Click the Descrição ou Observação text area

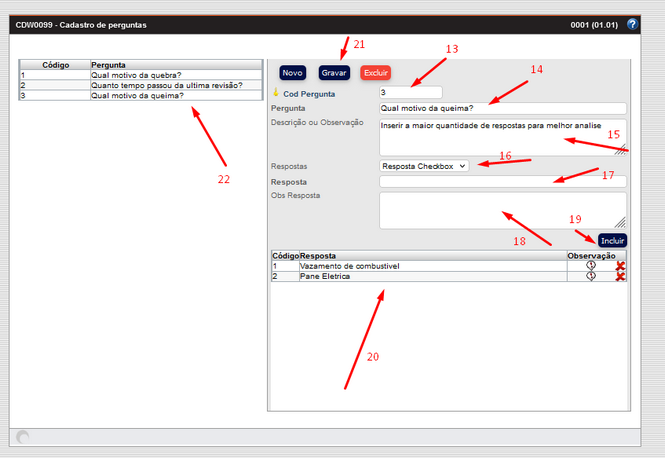(x=500, y=137)
